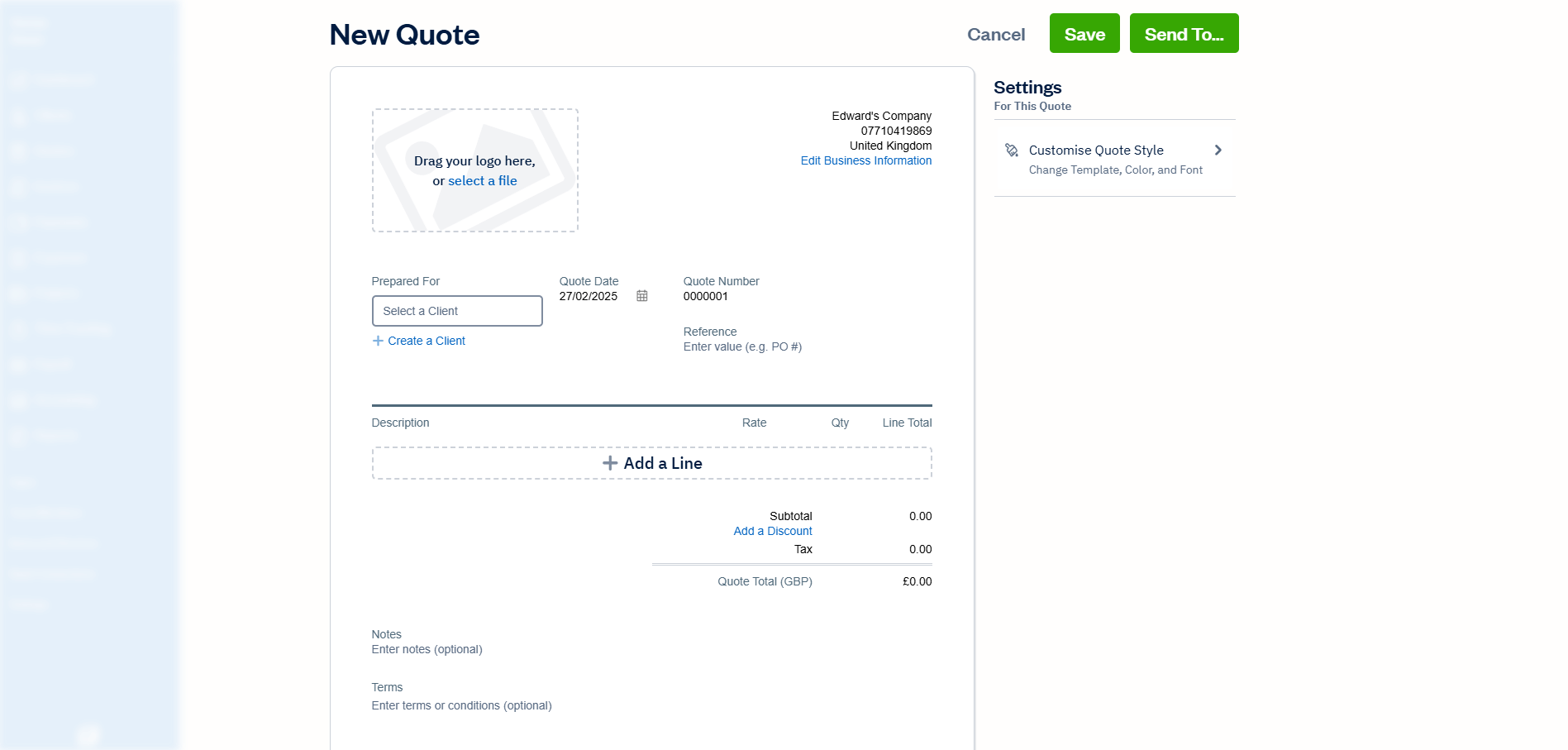Edit the Quote Date value 27/02/2025
Viewport: 1568px width, 750px height.
point(589,296)
